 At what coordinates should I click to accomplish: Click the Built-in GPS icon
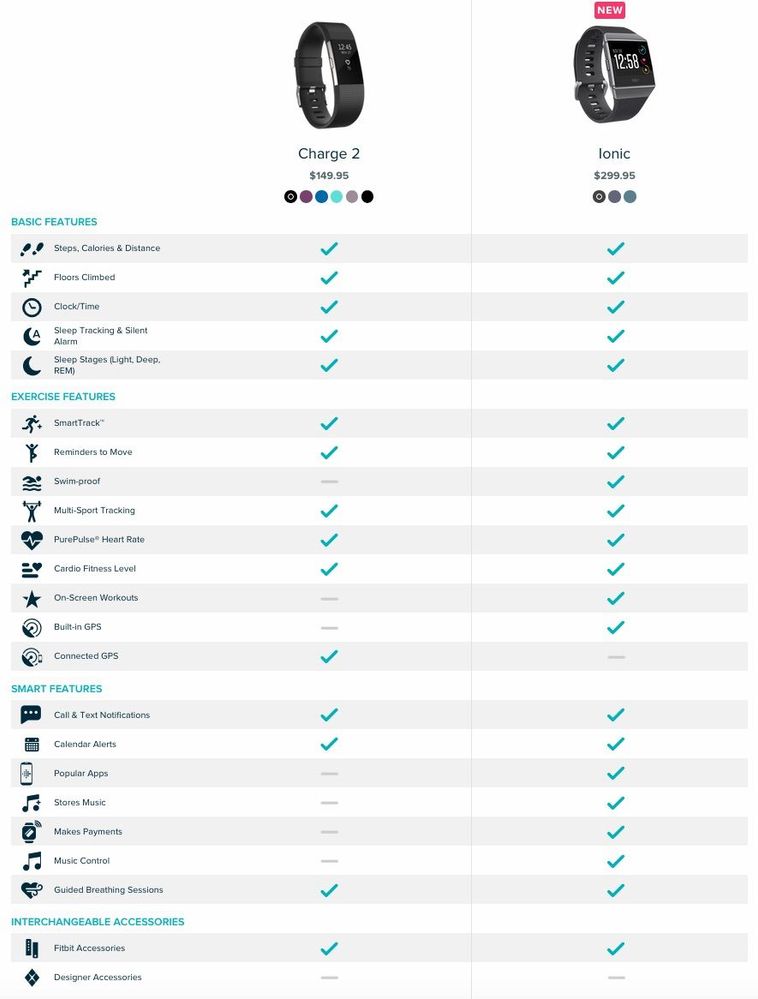(x=32, y=628)
